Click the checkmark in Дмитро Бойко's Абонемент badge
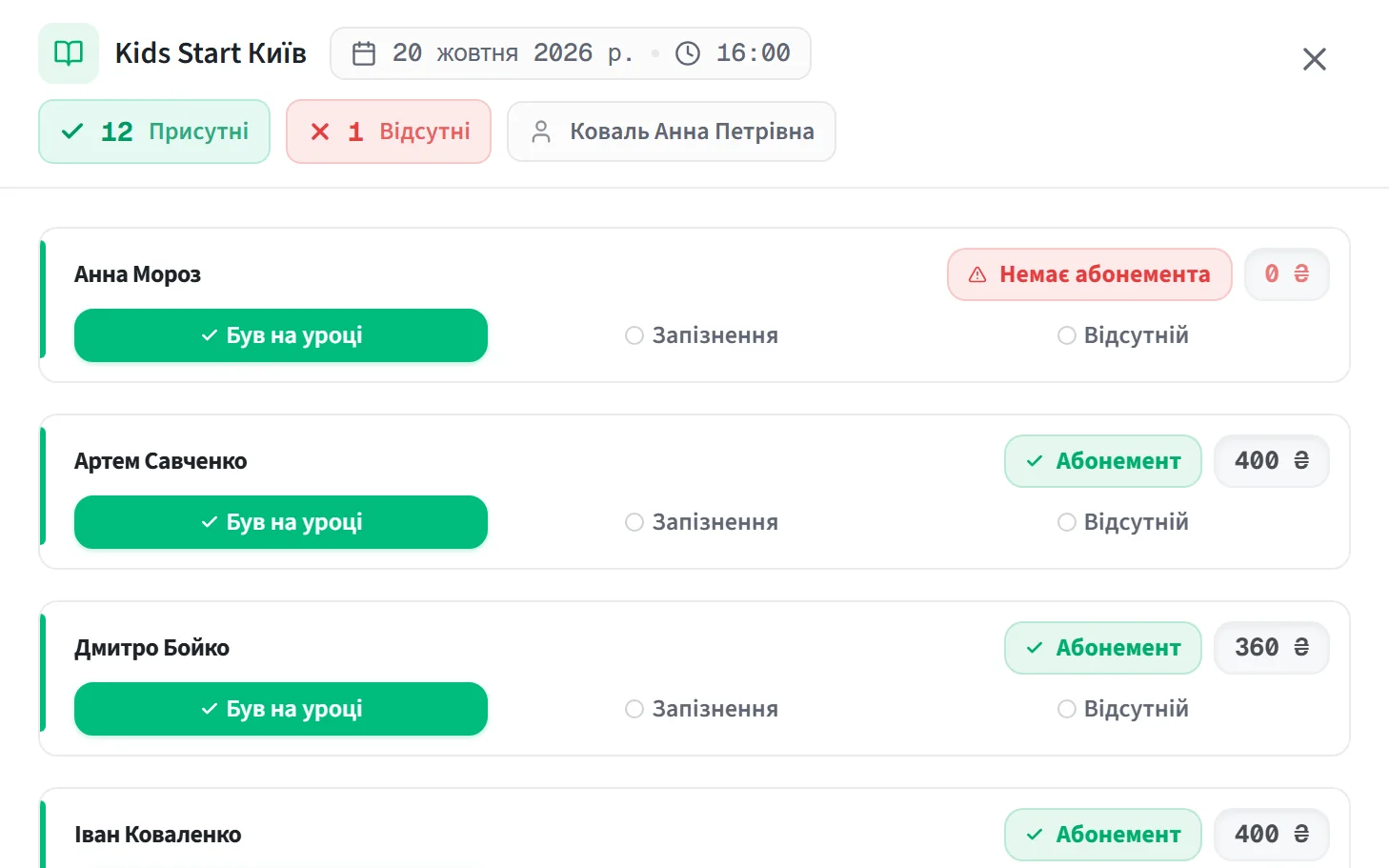1389x868 pixels. pyautogui.click(x=1035, y=648)
